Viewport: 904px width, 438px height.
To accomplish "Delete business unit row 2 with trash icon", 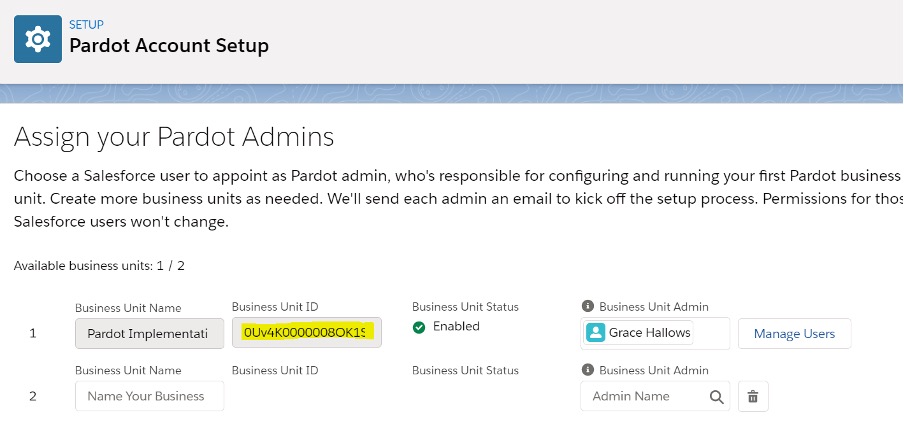I will point(753,396).
